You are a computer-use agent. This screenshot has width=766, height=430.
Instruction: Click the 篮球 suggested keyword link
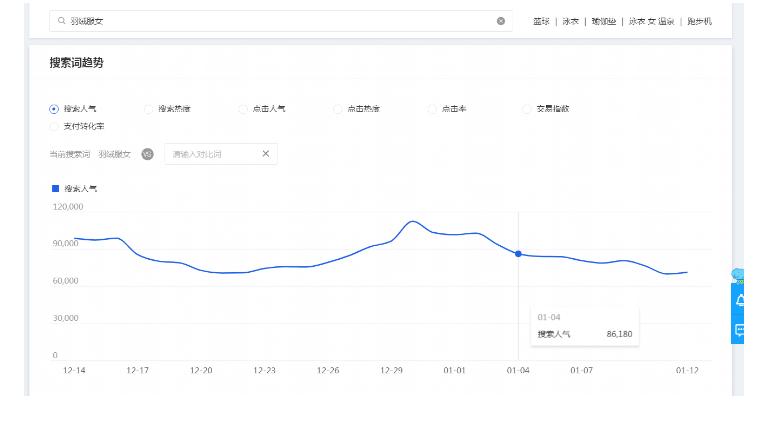coord(541,21)
